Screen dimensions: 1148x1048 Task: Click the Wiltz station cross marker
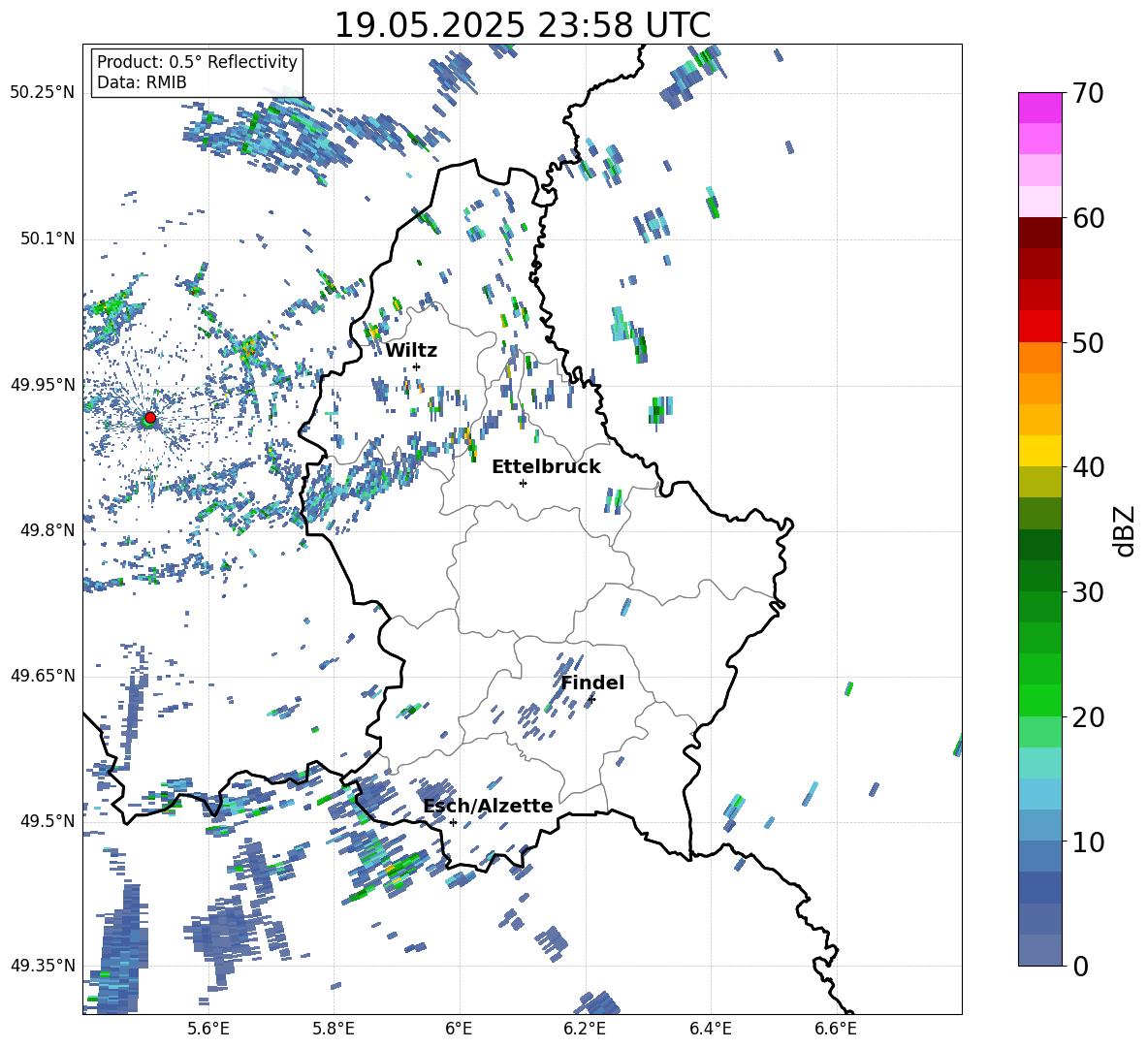point(417,366)
